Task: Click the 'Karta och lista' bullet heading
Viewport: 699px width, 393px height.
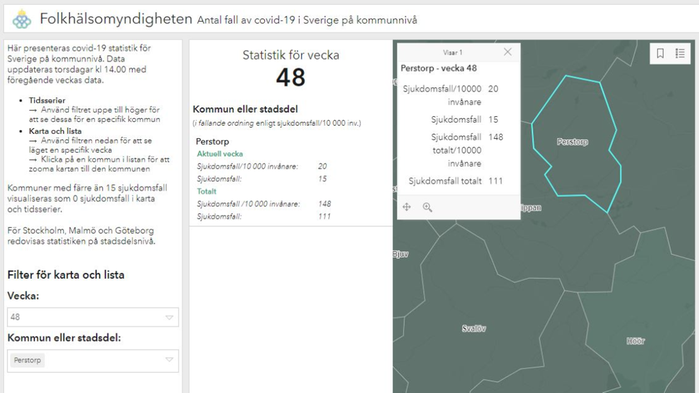Action: [x=55, y=131]
